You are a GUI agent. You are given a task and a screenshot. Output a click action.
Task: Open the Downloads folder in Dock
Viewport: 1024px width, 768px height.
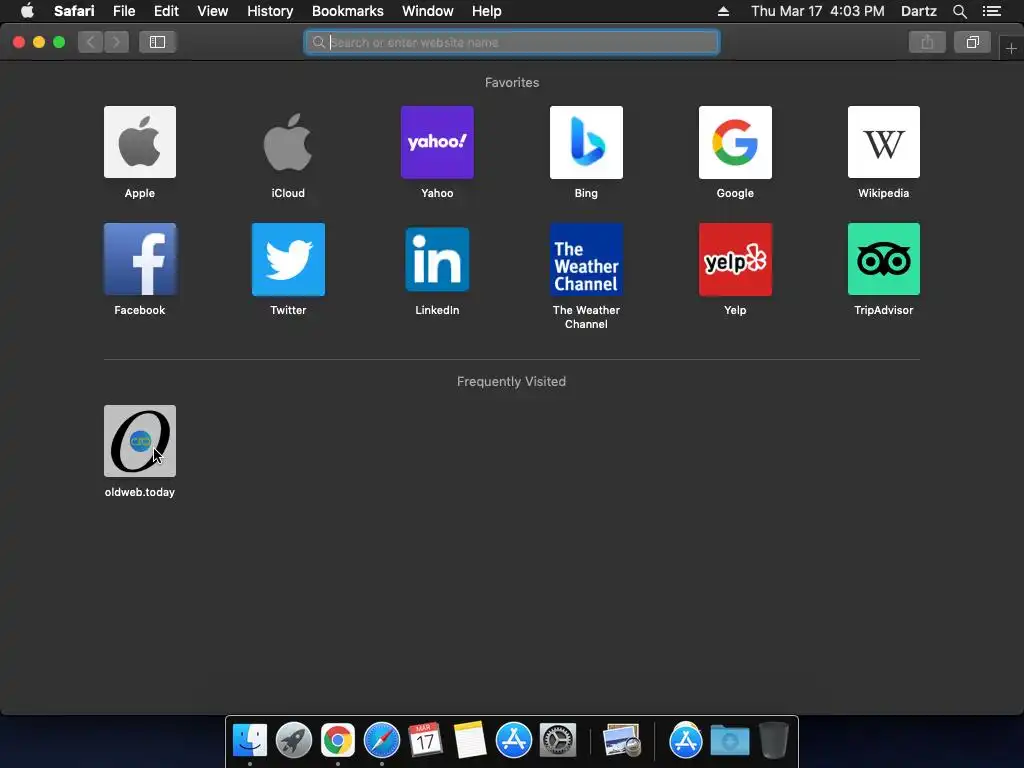point(729,740)
